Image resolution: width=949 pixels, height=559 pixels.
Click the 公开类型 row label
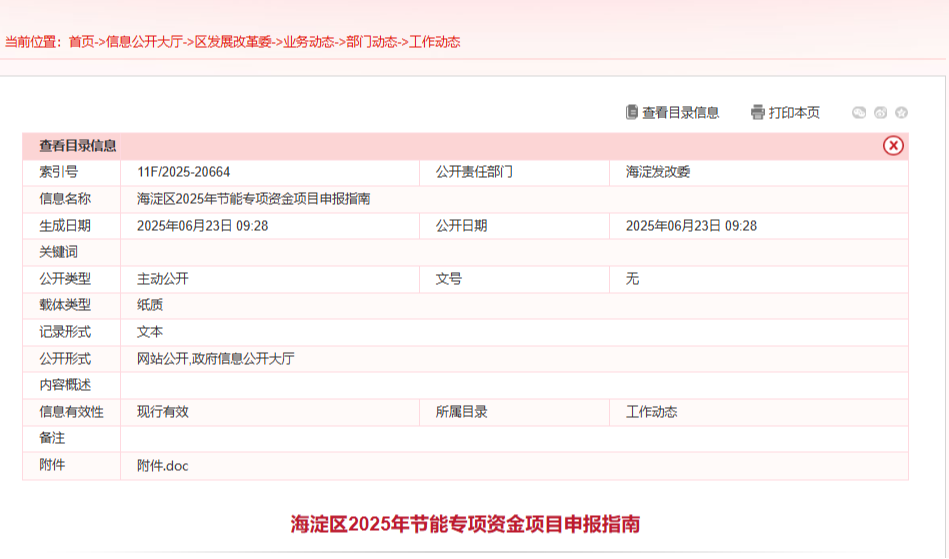coord(65,279)
